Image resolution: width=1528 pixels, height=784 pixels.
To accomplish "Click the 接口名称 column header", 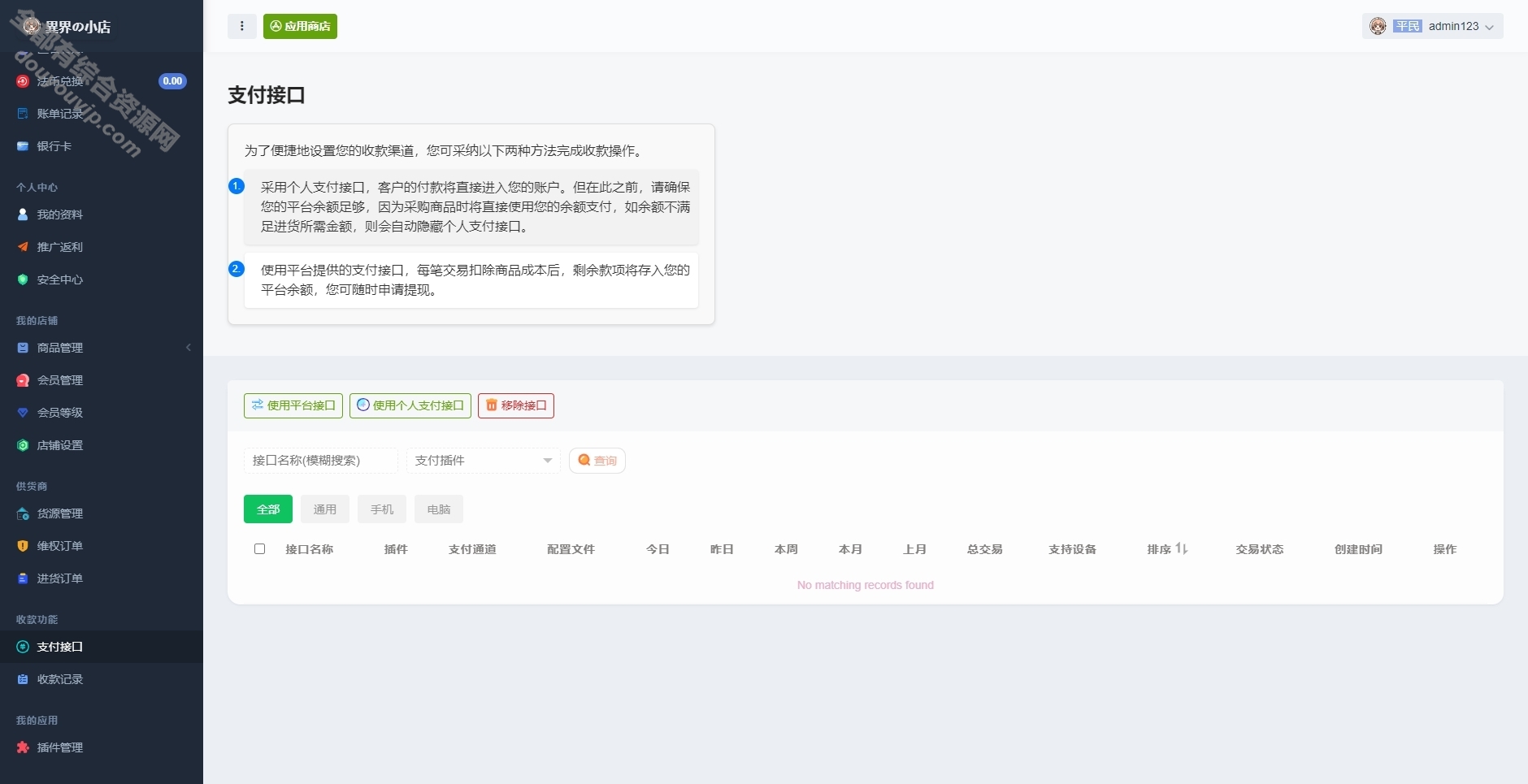I will pyautogui.click(x=310, y=549).
